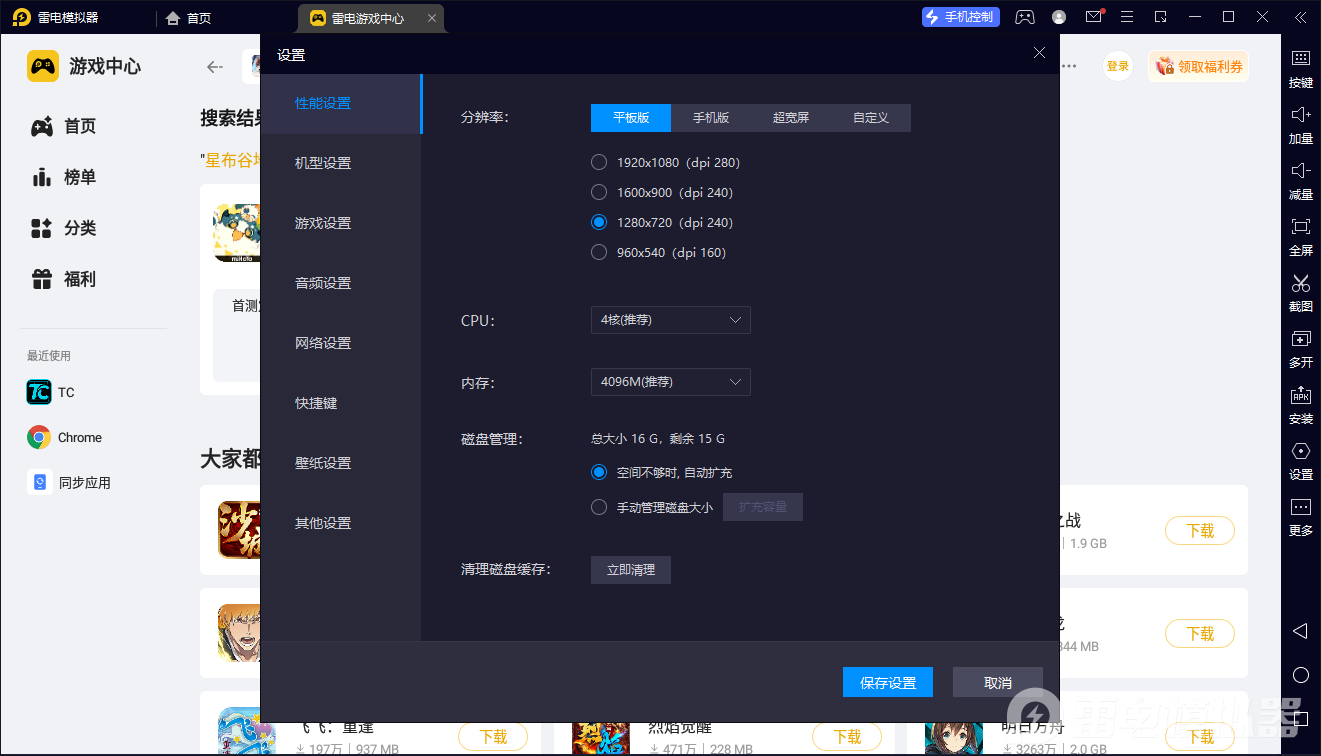Open Chrome from the recent apps list

coord(64,437)
